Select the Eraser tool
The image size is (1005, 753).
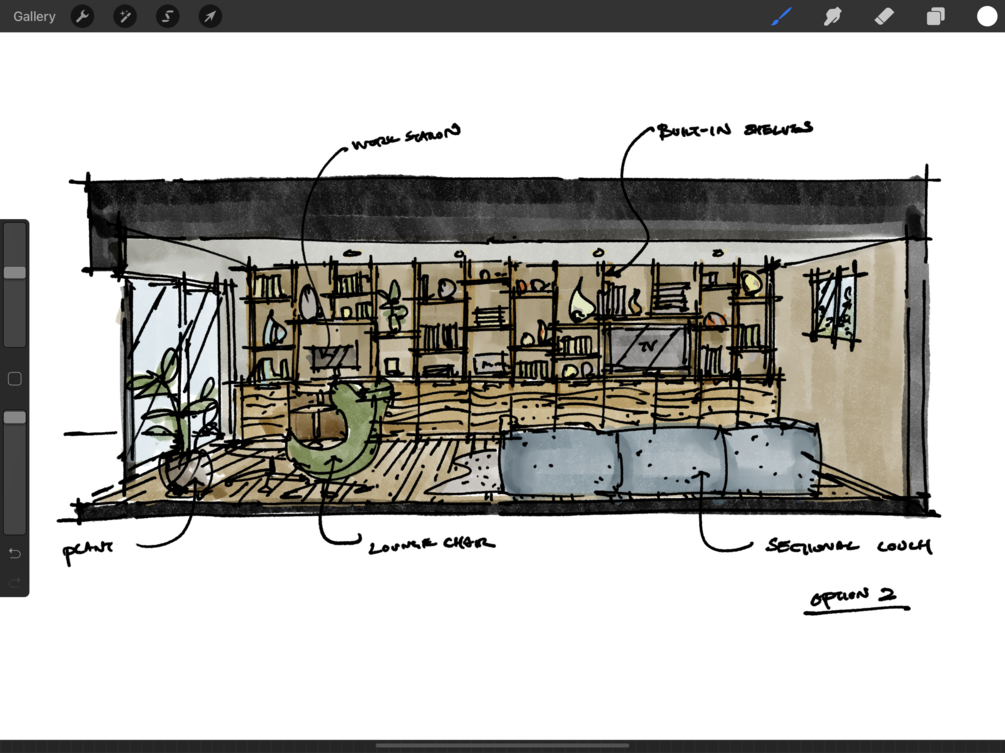point(884,17)
